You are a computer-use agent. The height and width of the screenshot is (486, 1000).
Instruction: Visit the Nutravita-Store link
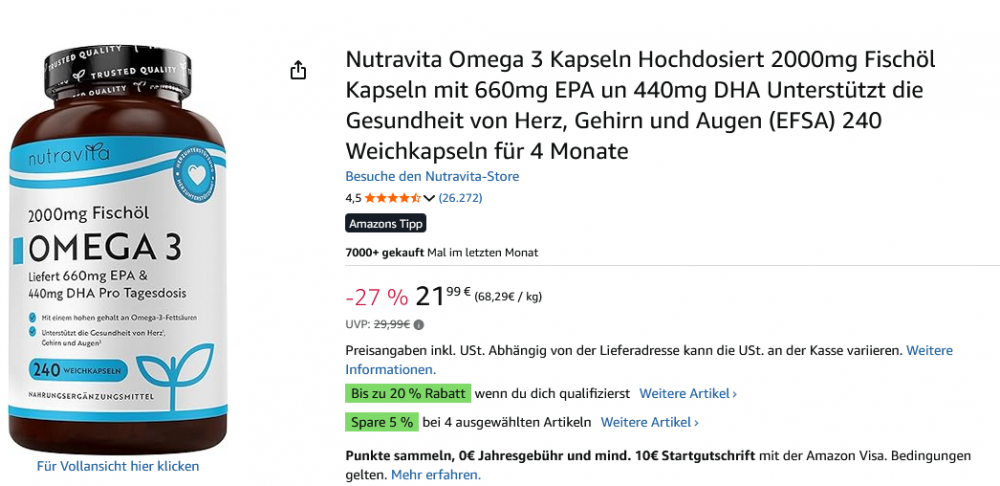point(432,177)
